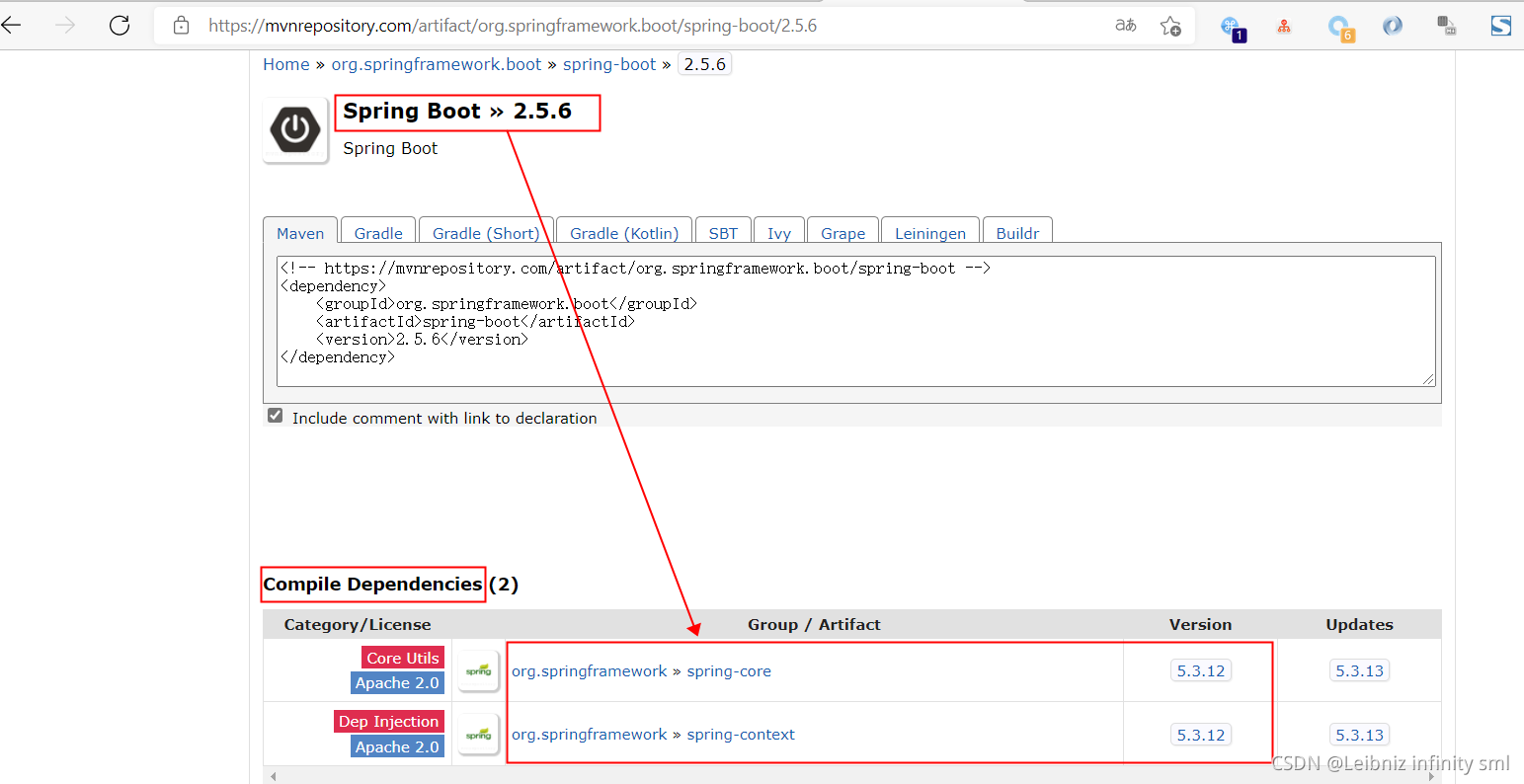Click the Spring Boot power logo image
This screenshot has height=784, width=1524.
[295, 129]
